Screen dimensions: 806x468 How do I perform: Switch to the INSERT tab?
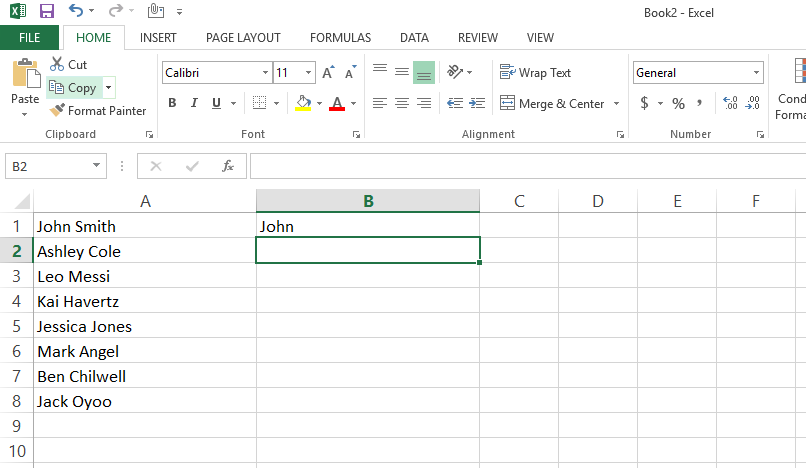158,38
